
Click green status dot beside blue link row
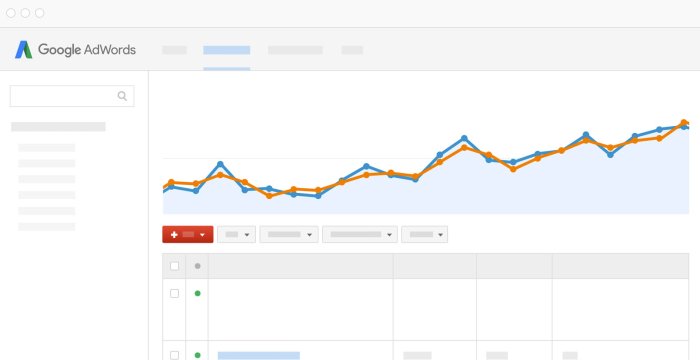pos(197,356)
